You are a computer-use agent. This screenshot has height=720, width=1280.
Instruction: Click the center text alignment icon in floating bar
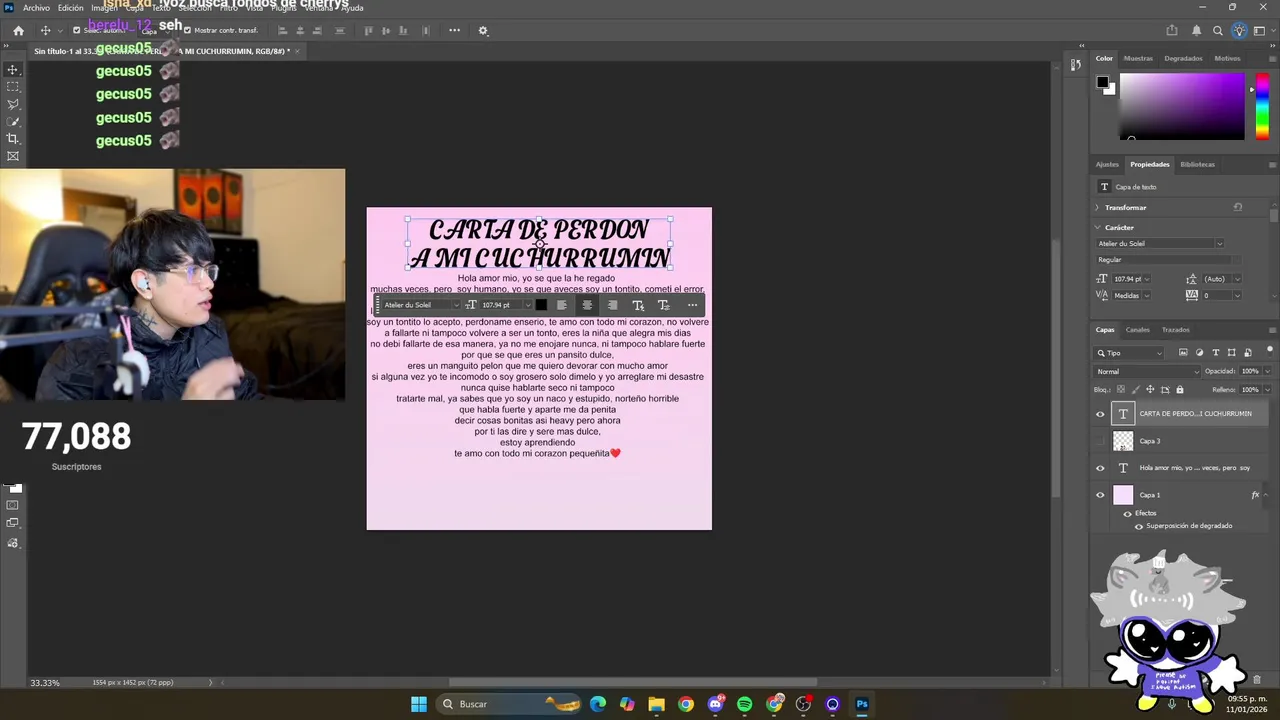point(587,305)
